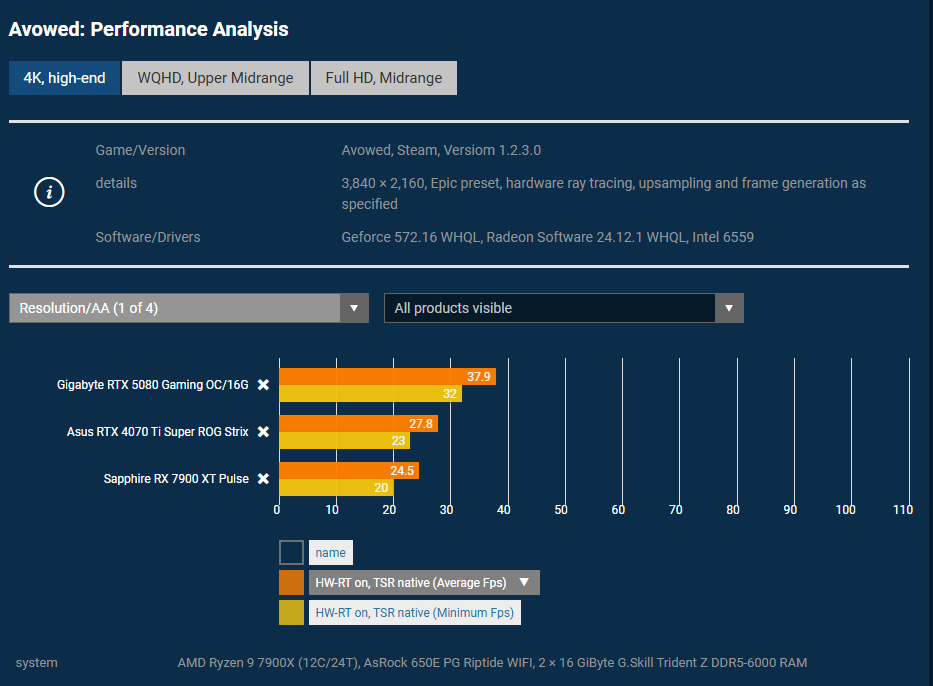
Task: Click the 20 minimum fps bar
Action: [336, 487]
